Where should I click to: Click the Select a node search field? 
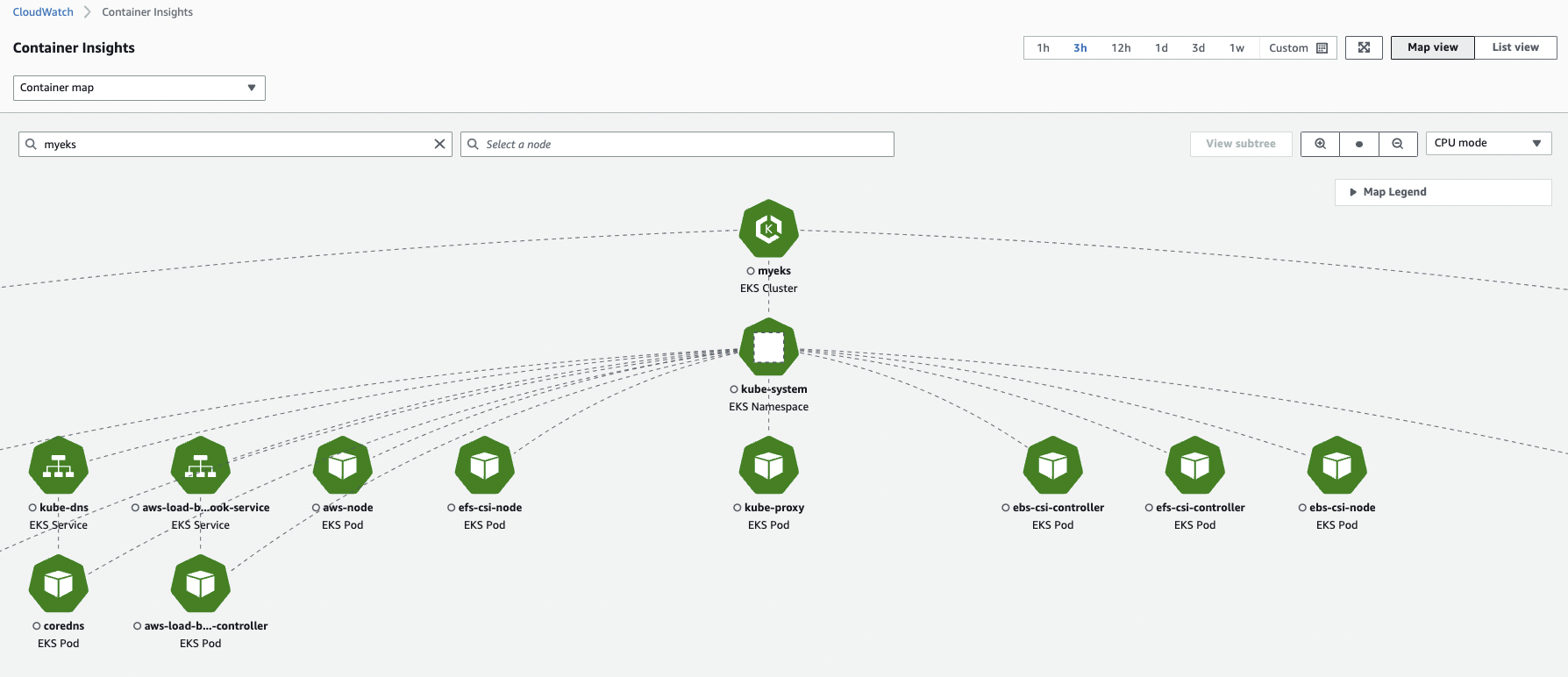point(677,144)
